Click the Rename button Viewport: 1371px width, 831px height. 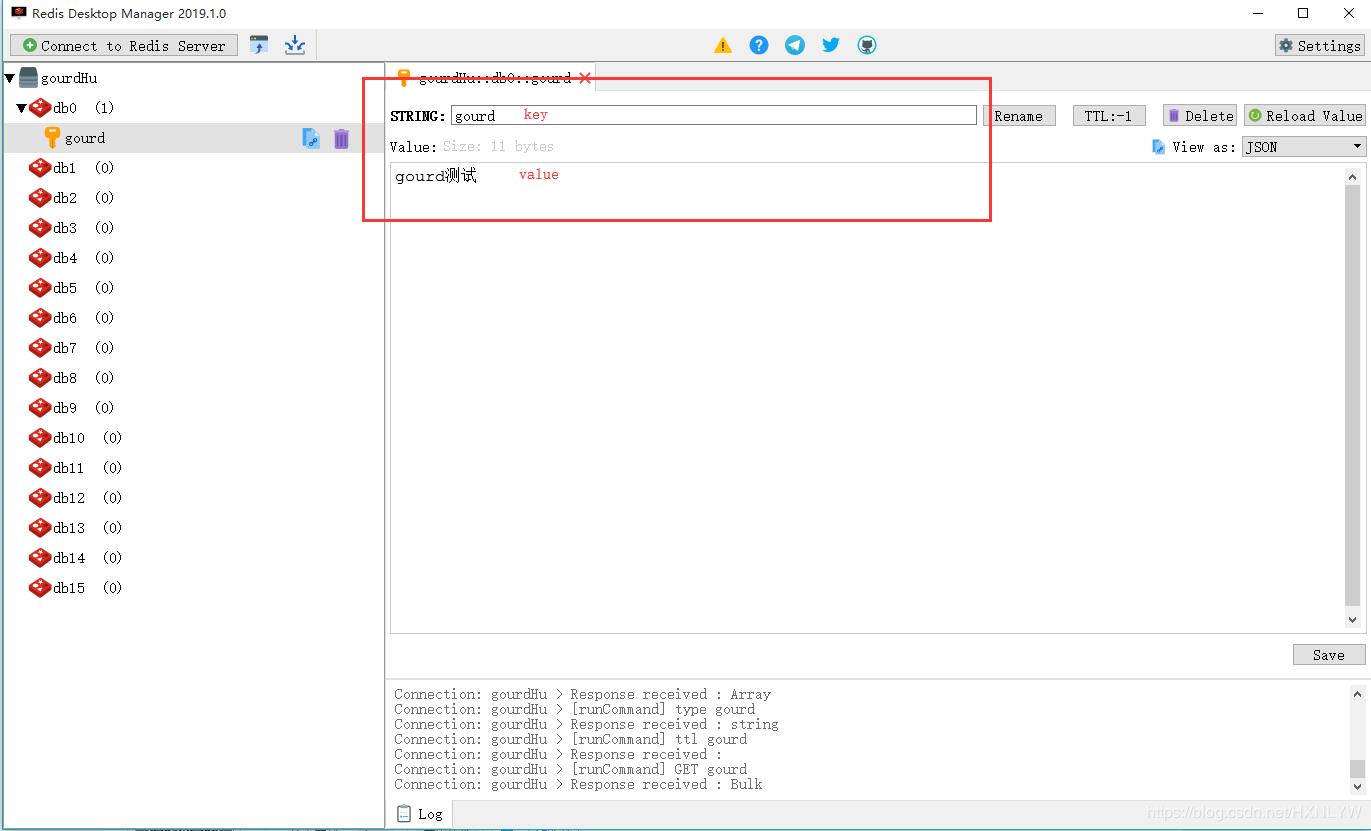(x=1018, y=116)
